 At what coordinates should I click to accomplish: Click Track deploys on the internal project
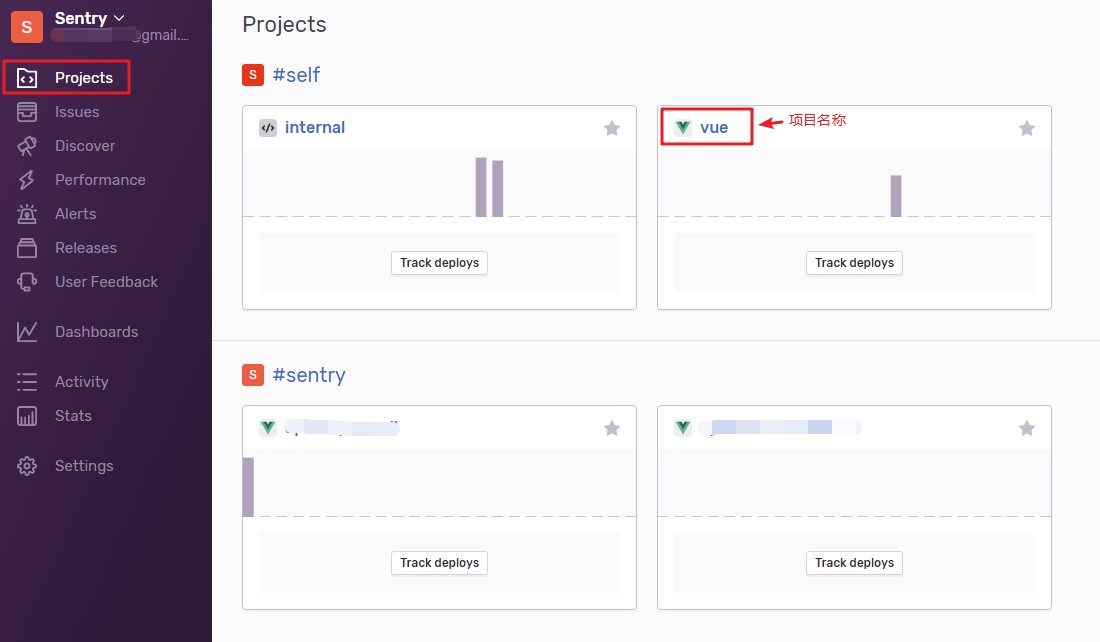pyautogui.click(x=439, y=262)
